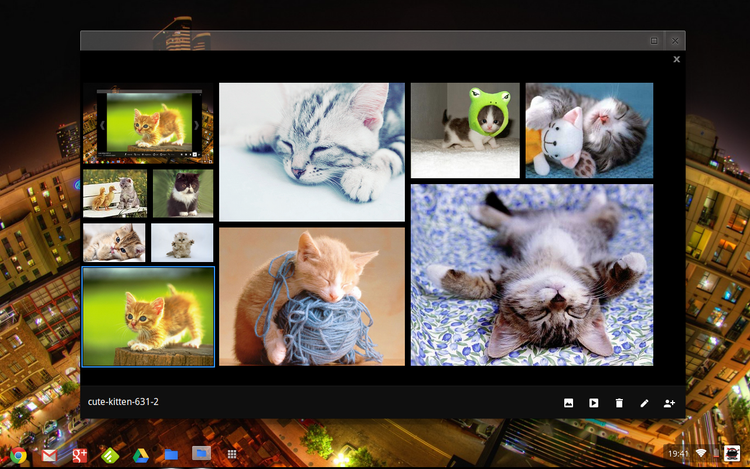Screen dimensions: 750x469
Task: Select the black and white kitten thumbnail
Action: coord(182,193)
